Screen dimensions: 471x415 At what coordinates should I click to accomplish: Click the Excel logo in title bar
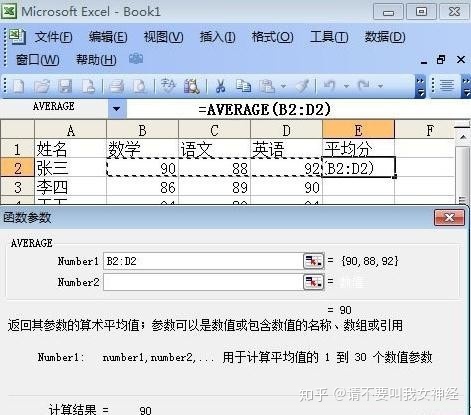9,11
